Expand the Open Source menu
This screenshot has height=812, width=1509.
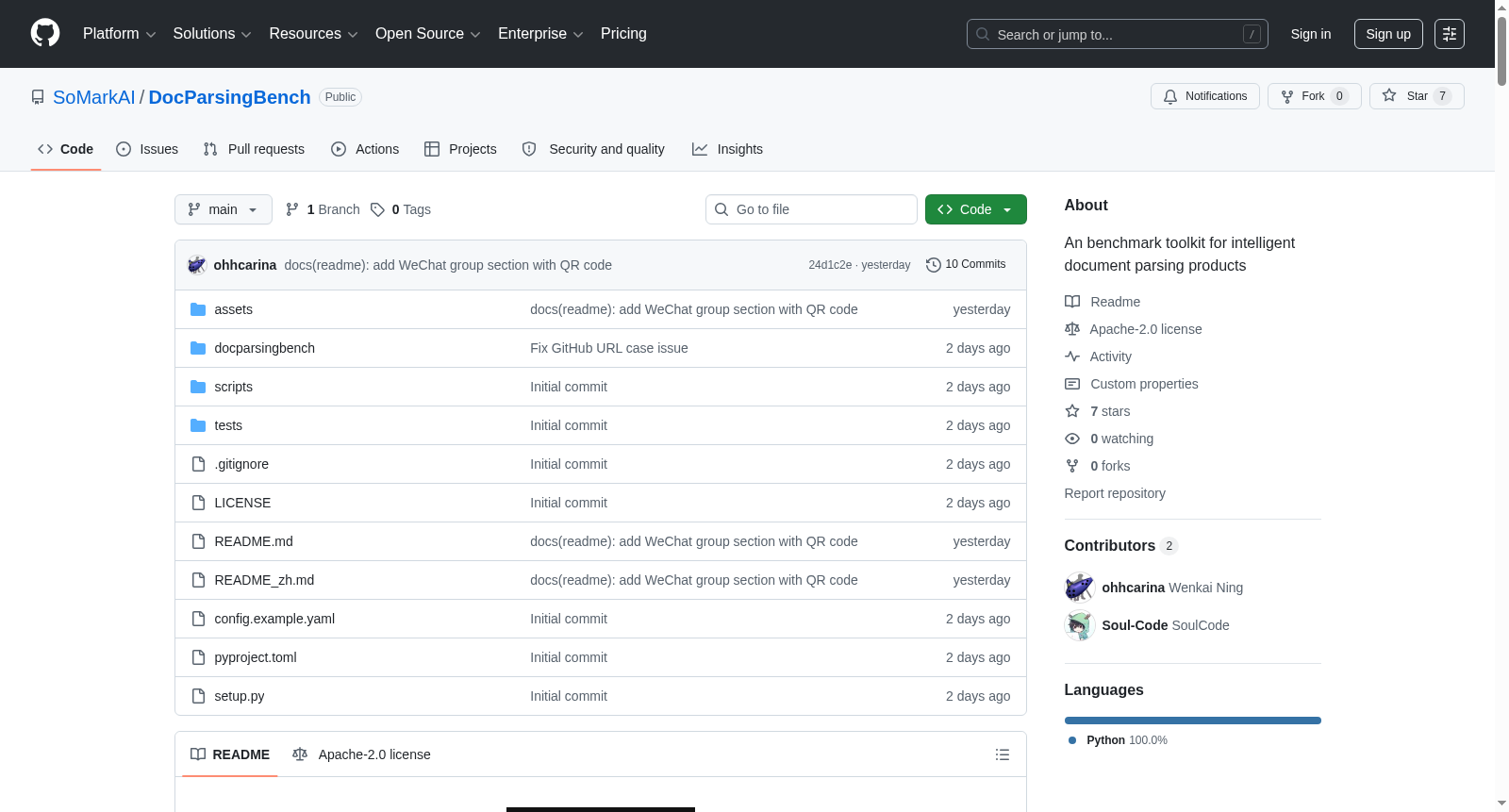point(427,34)
